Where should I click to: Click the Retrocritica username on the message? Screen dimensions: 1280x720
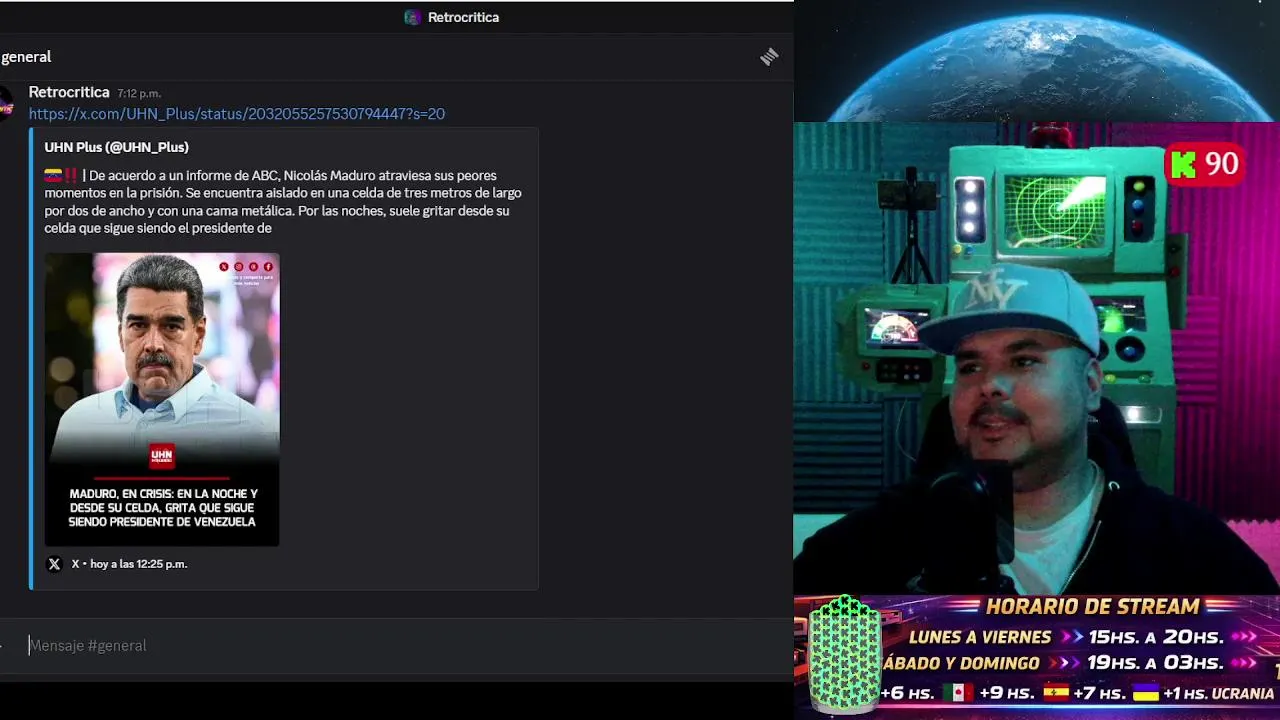(x=69, y=92)
